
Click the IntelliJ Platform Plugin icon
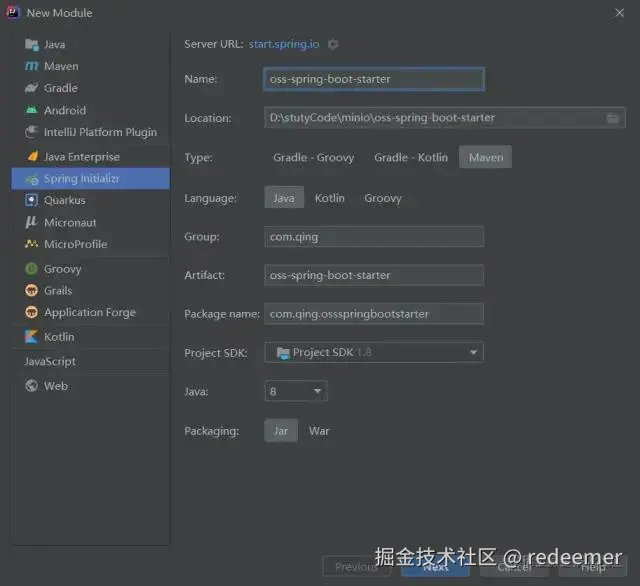pos(32,132)
